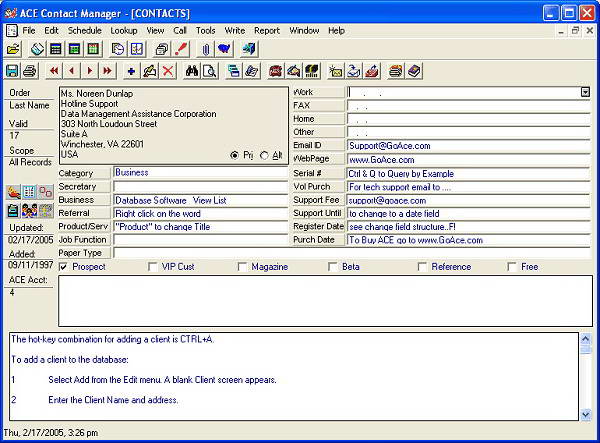Click the printer icon
The height and width of the screenshot is (443, 600).
(x=30, y=71)
